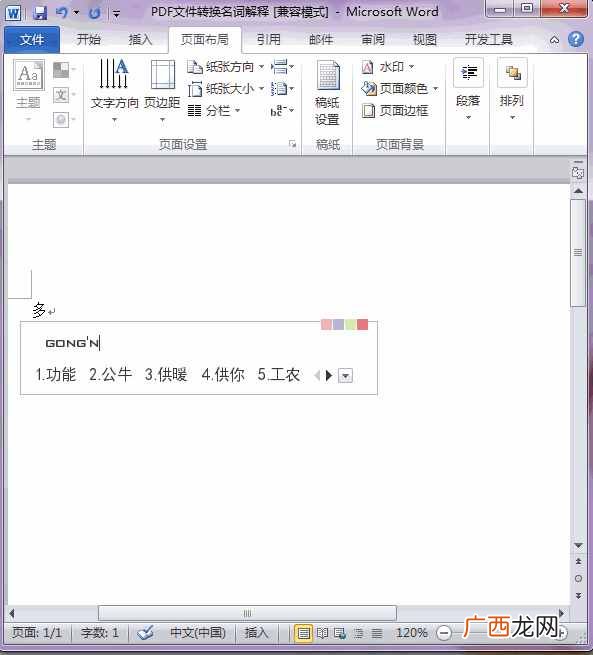Click the horizontal scrollbar thumb
The image size is (593, 655).
[x=247, y=613]
